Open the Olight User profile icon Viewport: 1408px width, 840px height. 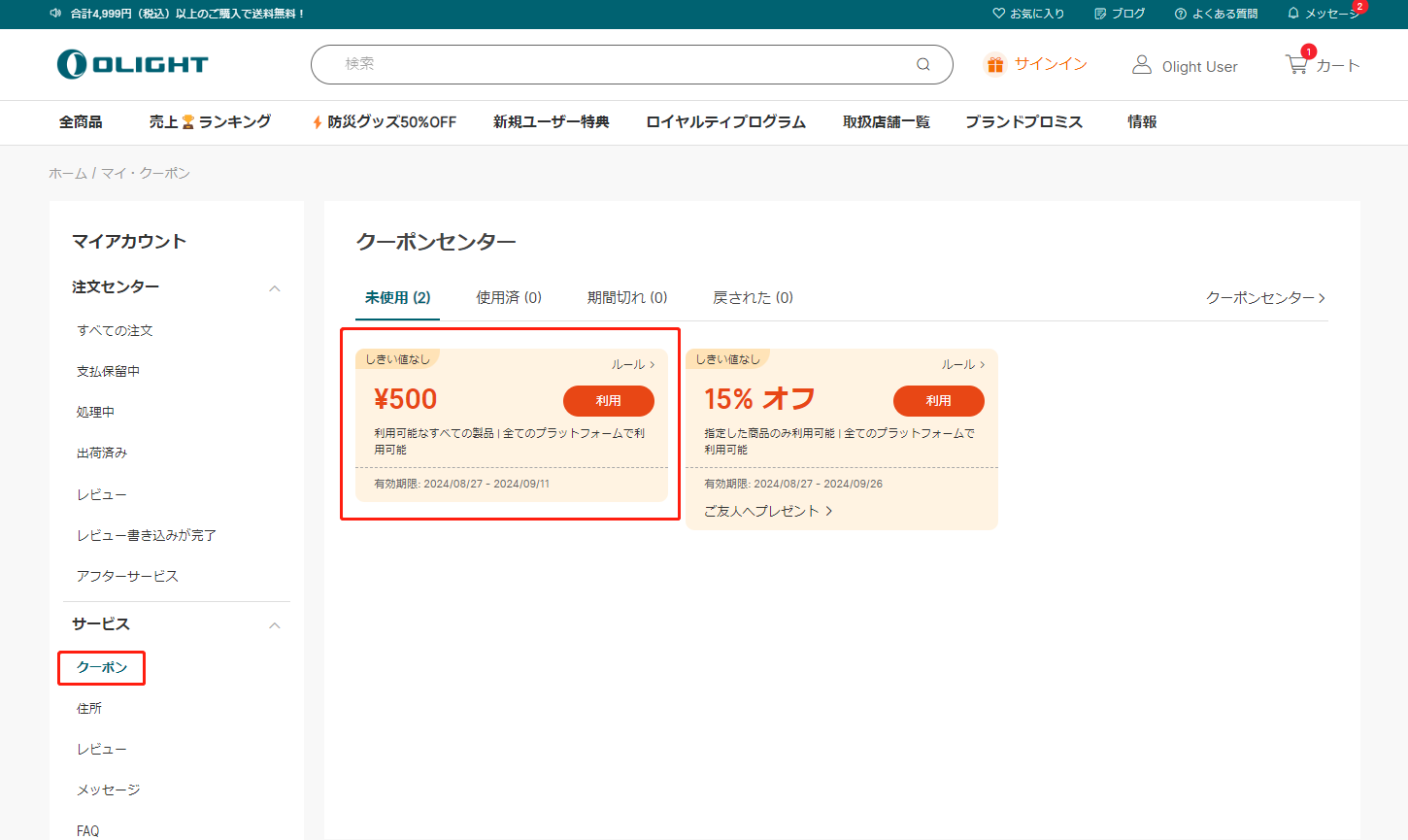[1142, 65]
